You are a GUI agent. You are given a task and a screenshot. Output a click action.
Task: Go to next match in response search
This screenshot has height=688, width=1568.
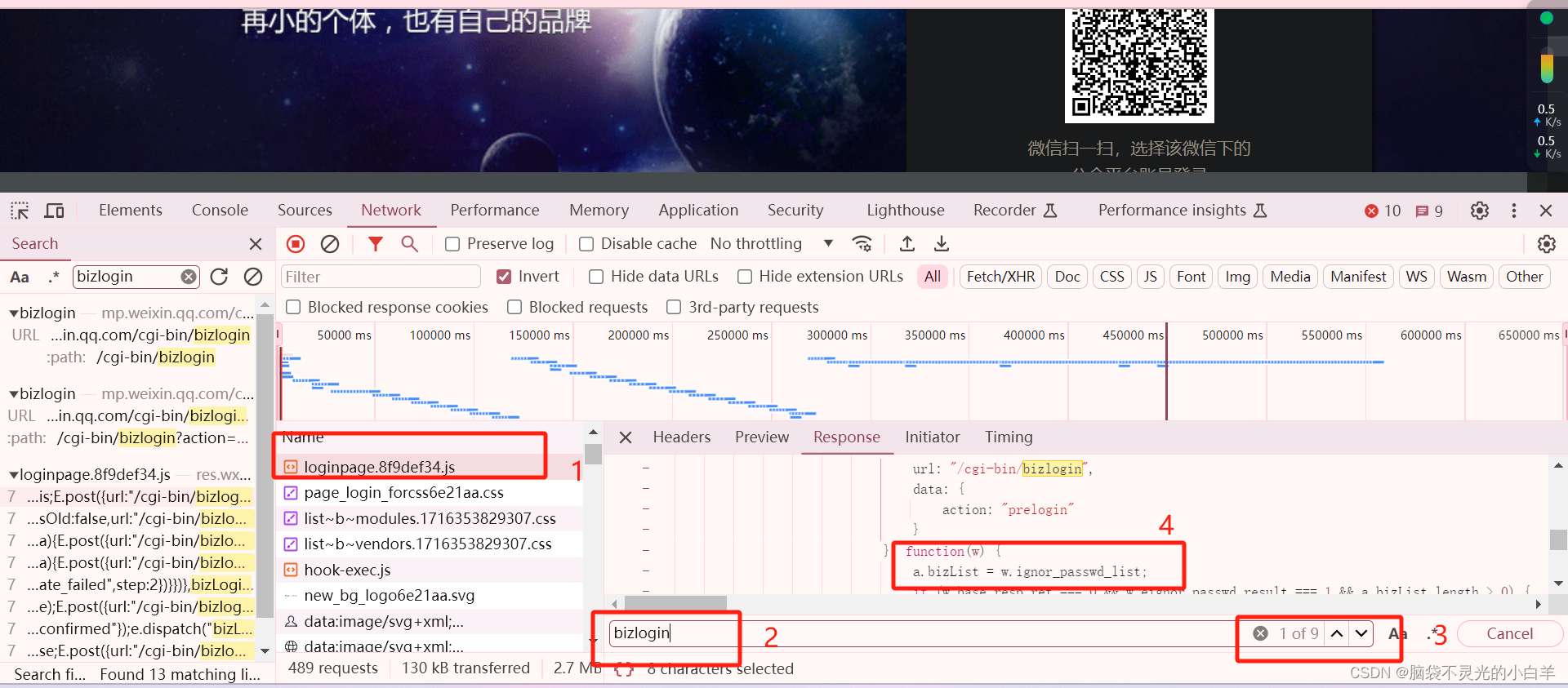[1361, 633]
